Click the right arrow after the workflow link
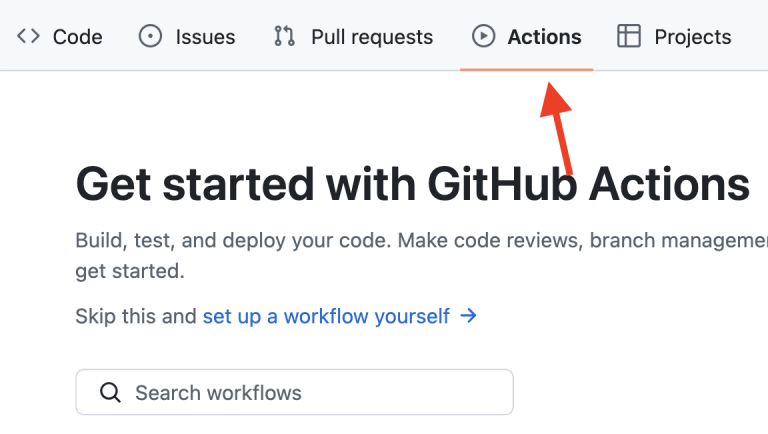This screenshot has width=768, height=434. [468, 316]
